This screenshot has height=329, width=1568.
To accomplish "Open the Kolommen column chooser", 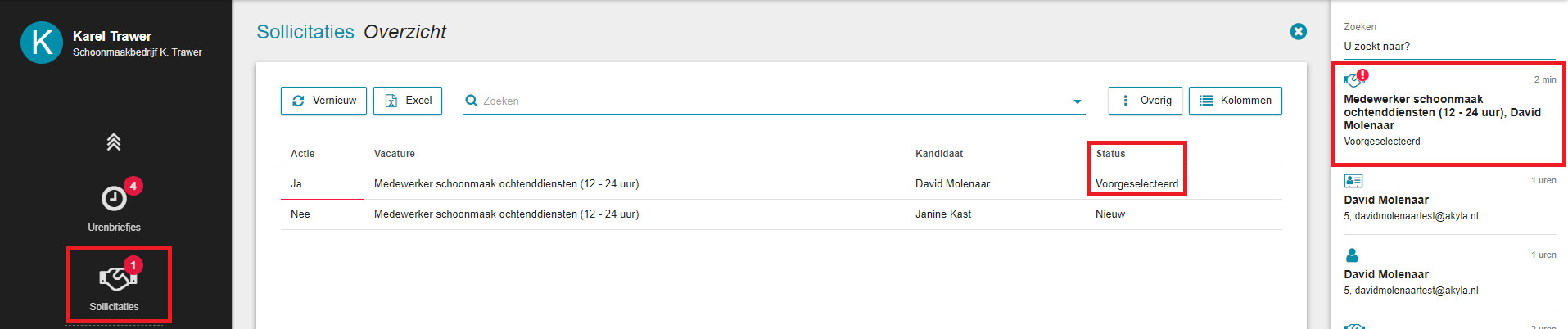I will (1236, 101).
